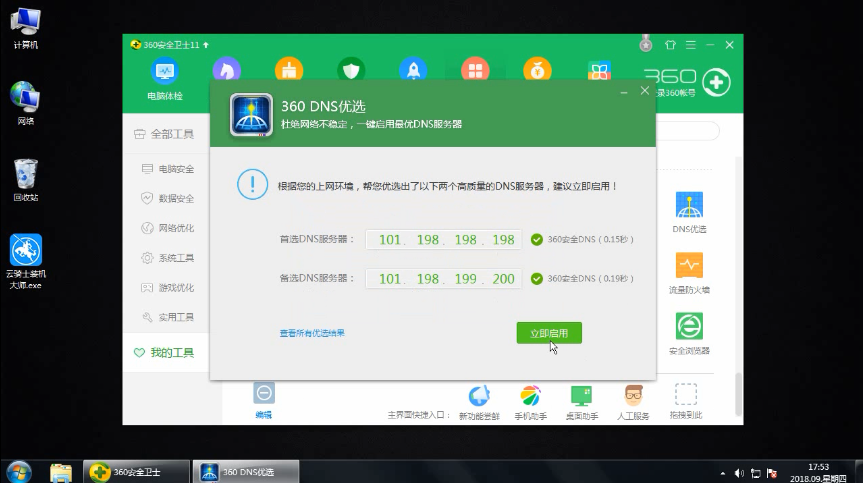Open the 电脑体检 computer checkup icon
Viewport: 863px width, 483px height.
point(165,79)
